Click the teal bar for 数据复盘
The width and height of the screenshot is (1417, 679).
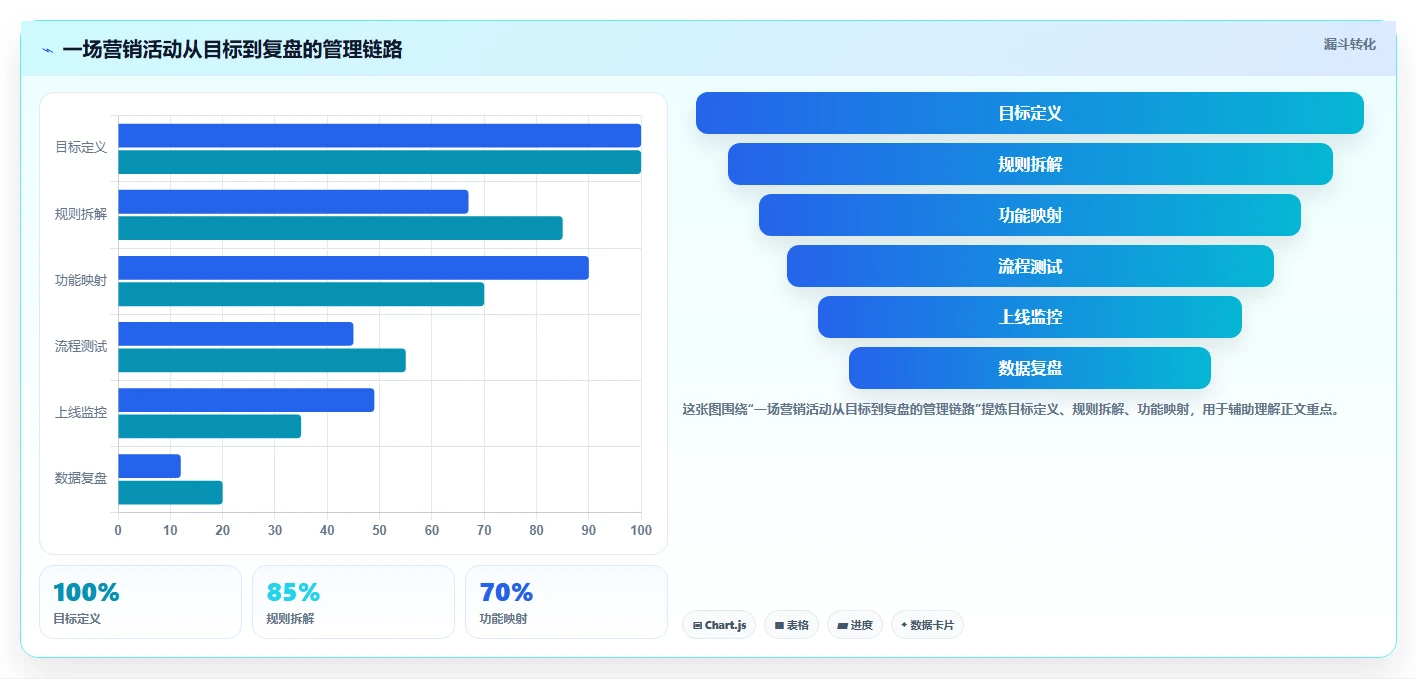pyautogui.click(x=170, y=492)
